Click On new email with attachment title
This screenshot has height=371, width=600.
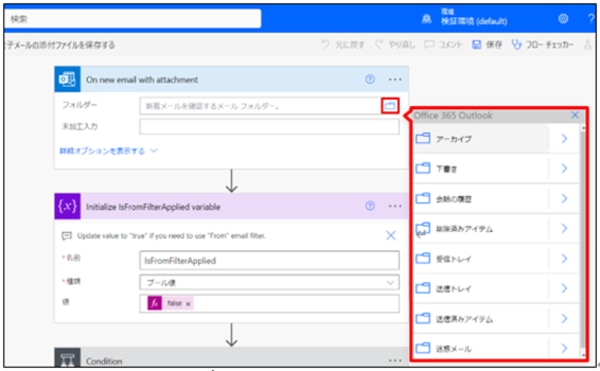coord(142,80)
